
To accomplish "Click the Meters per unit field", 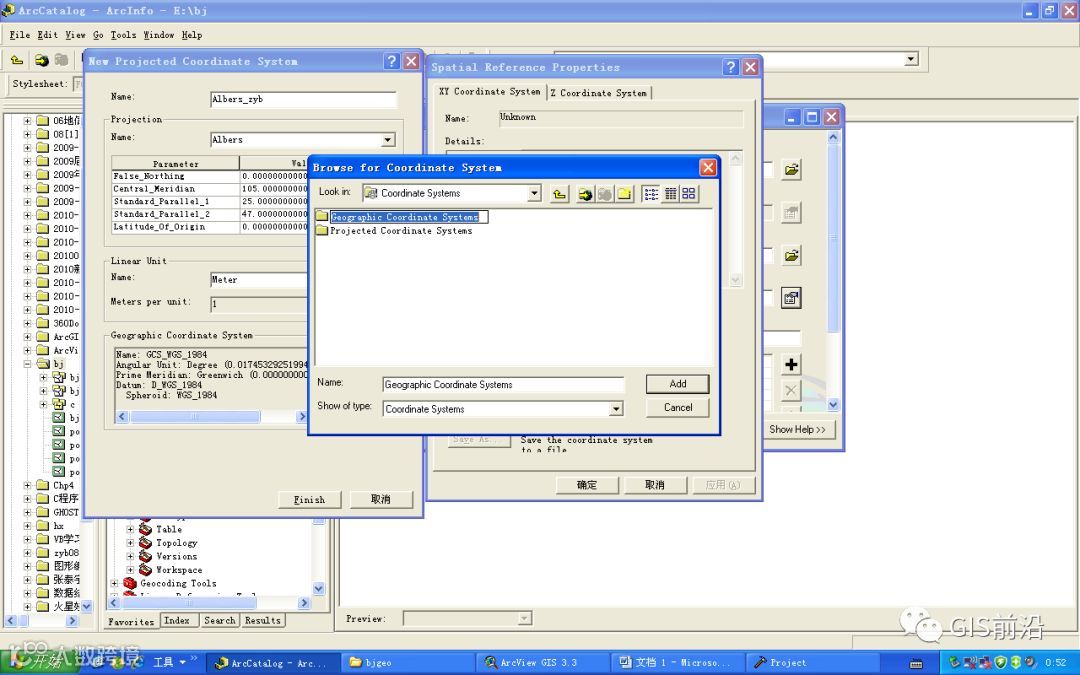I will [259, 304].
